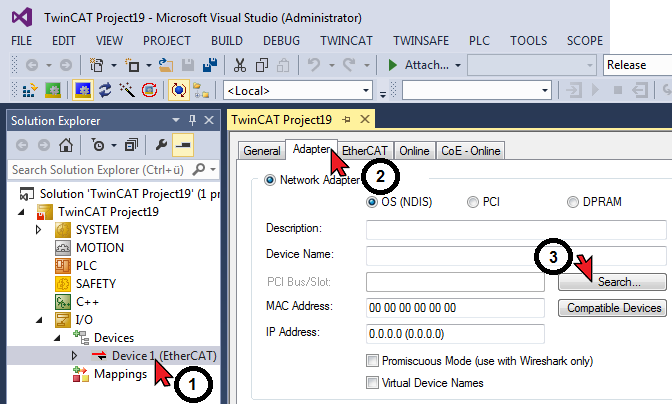The image size is (672, 404).
Task: Click the Cut scissors icon
Action: [x=240, y=65]
